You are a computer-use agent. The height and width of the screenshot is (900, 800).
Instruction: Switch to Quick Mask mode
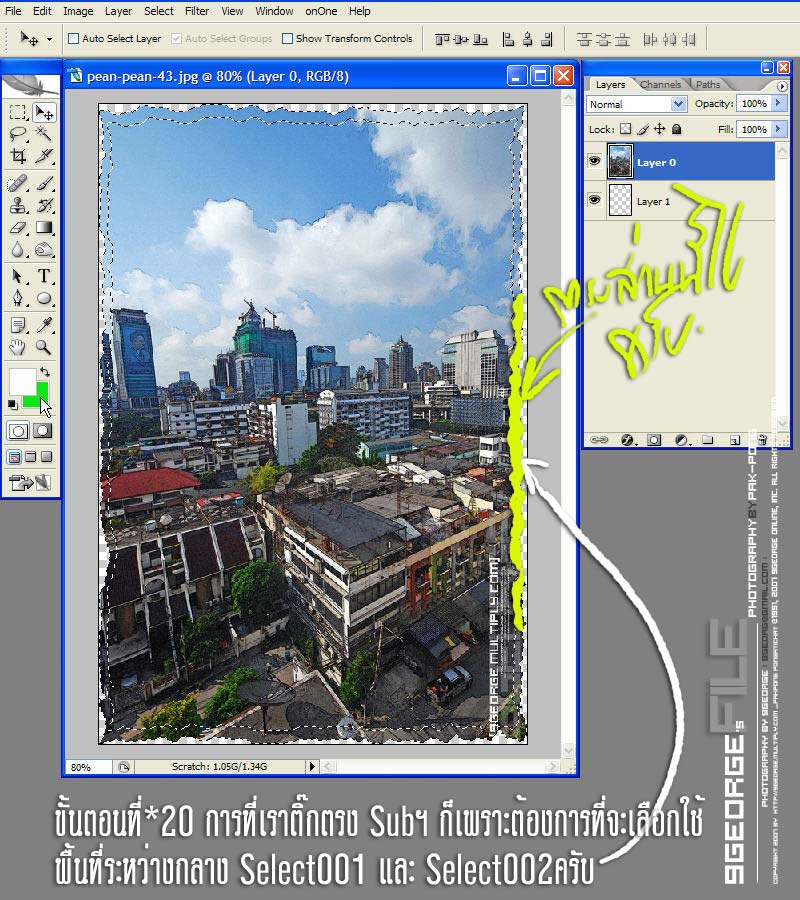pos(42,430)
